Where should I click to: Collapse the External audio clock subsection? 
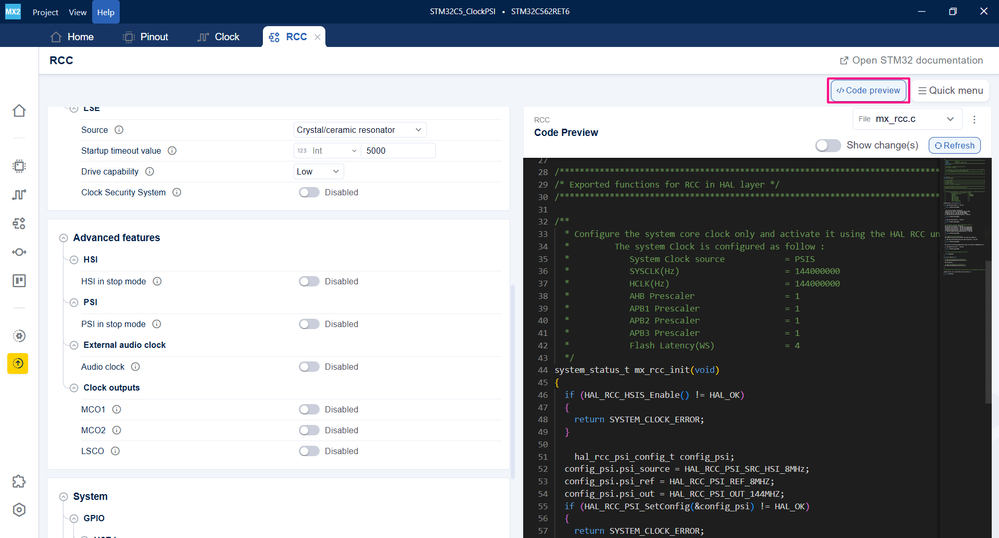[74, 345]
